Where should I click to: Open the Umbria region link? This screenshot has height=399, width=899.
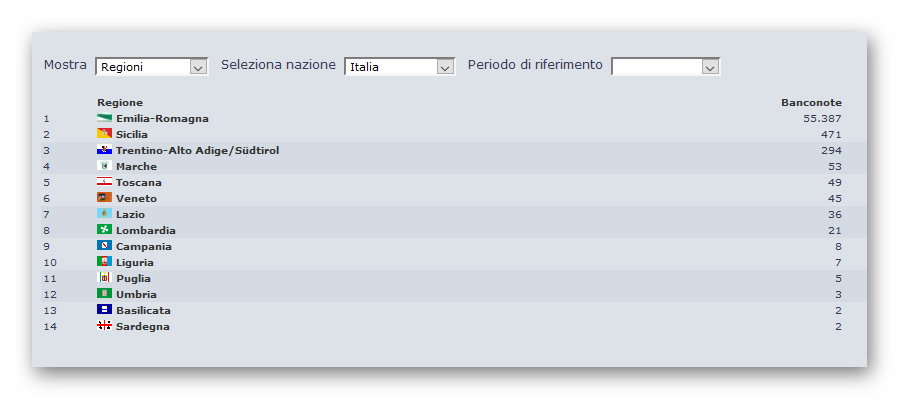pyautogui.click(x=136, y=295)
